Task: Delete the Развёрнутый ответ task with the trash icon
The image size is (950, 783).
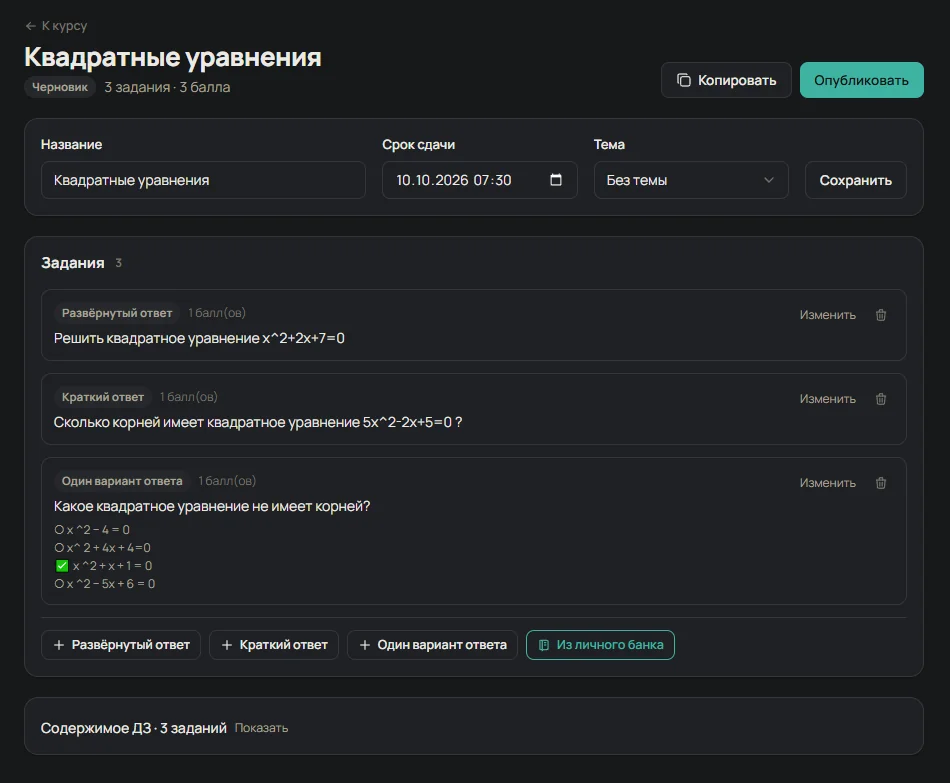Action: (x=881, y=315)
